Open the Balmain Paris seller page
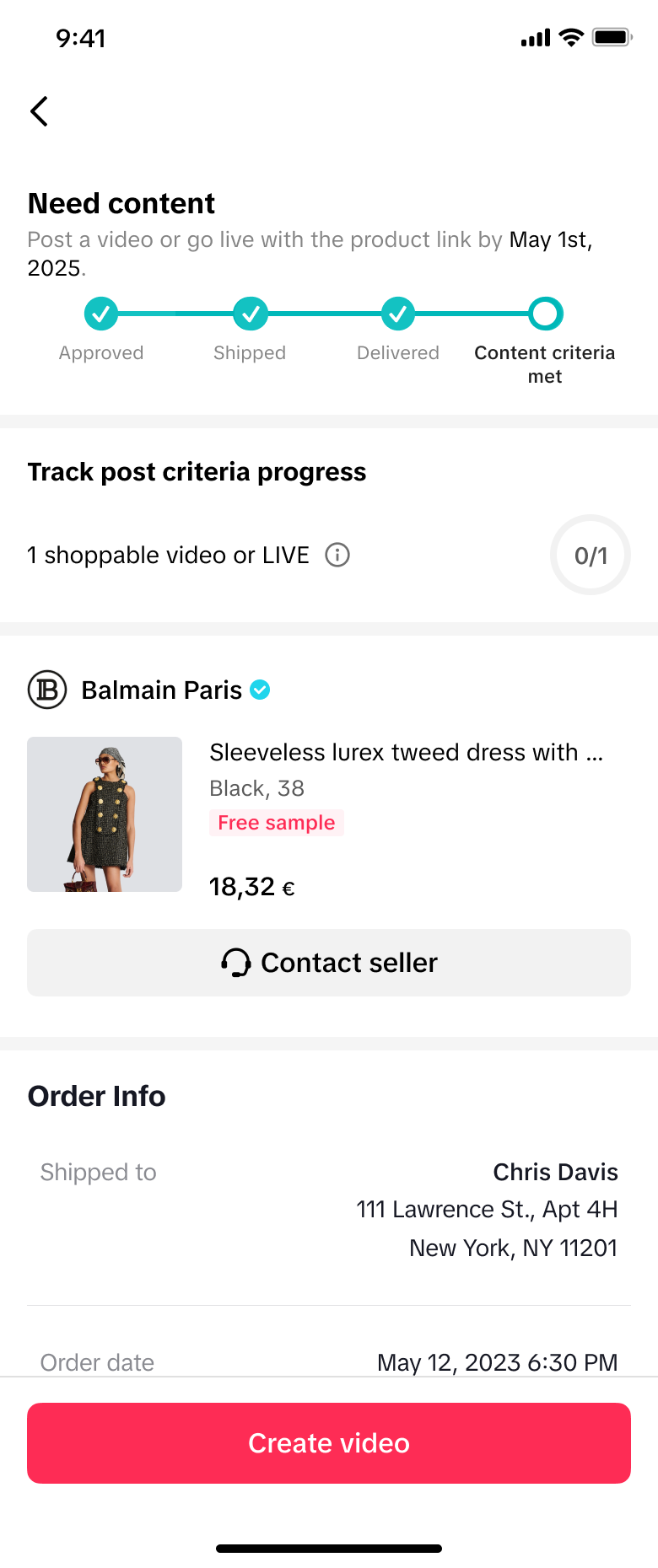The height and width of the screenshot is (1568, 658). pos(161,690)
